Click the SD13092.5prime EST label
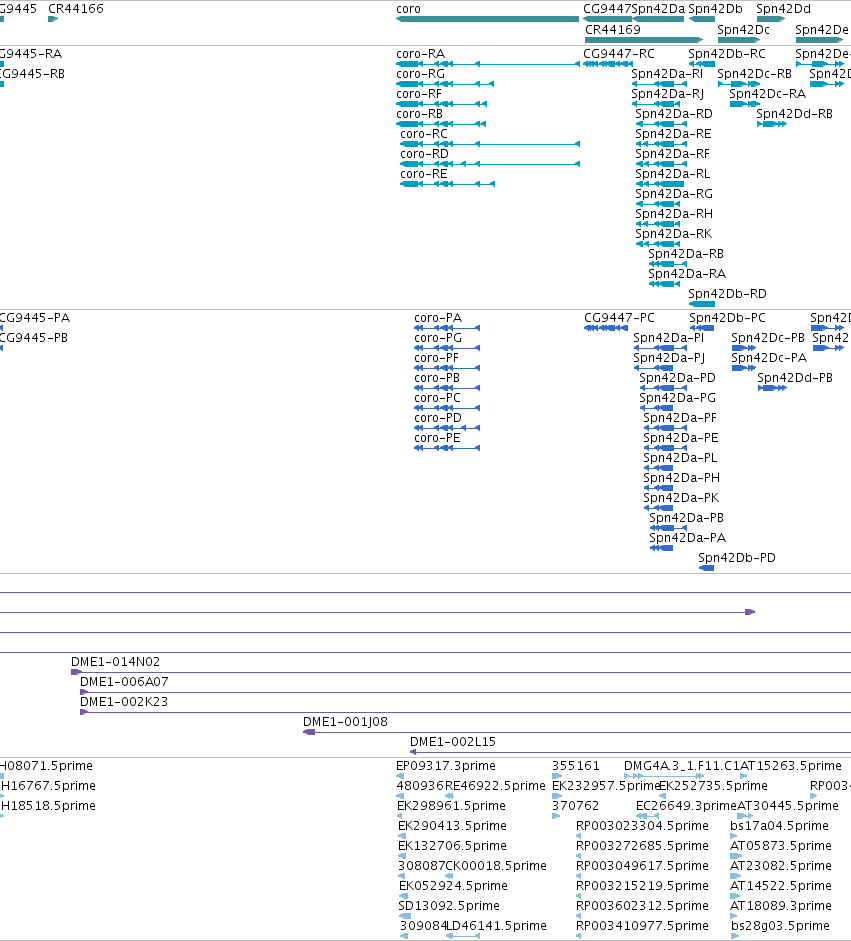The height and width of the screenshot is (941, 851). click(x=449, y=906)
